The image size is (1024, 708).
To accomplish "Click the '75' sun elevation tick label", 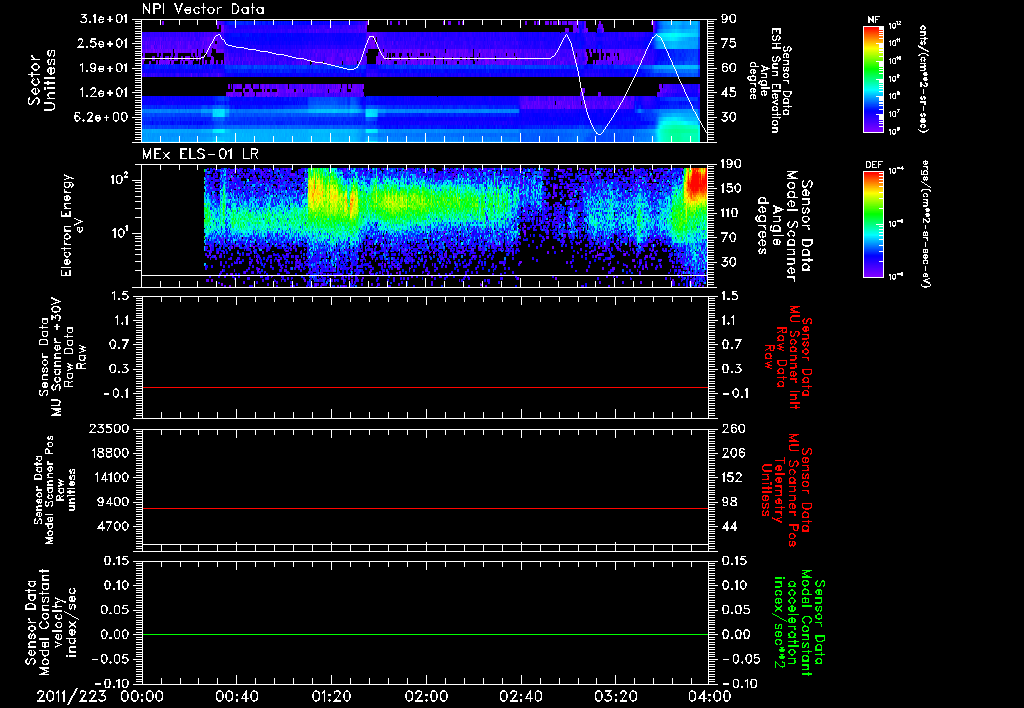I will tap(728, 43).
